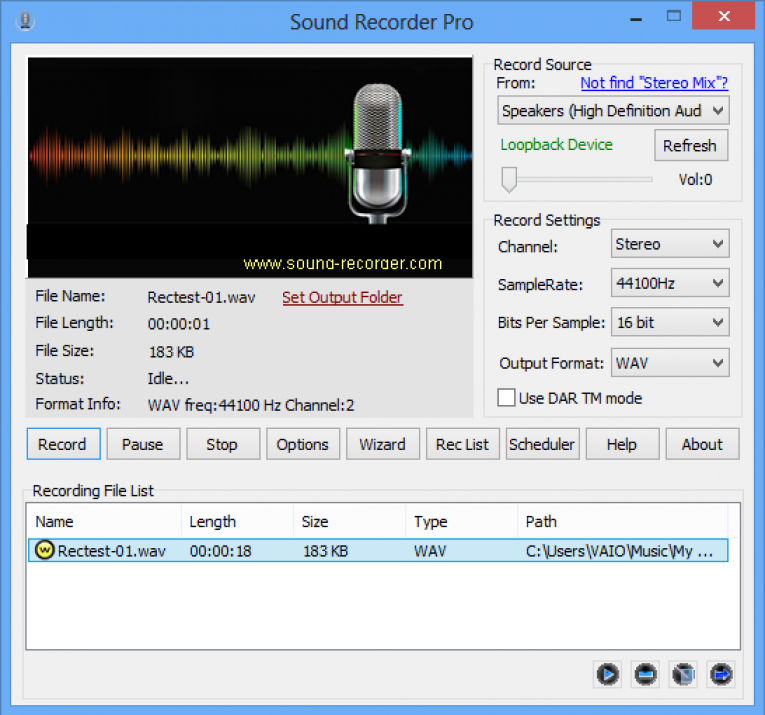
Task: Click the C:\Users\VAIO\Music path cell
Action: 619,551
